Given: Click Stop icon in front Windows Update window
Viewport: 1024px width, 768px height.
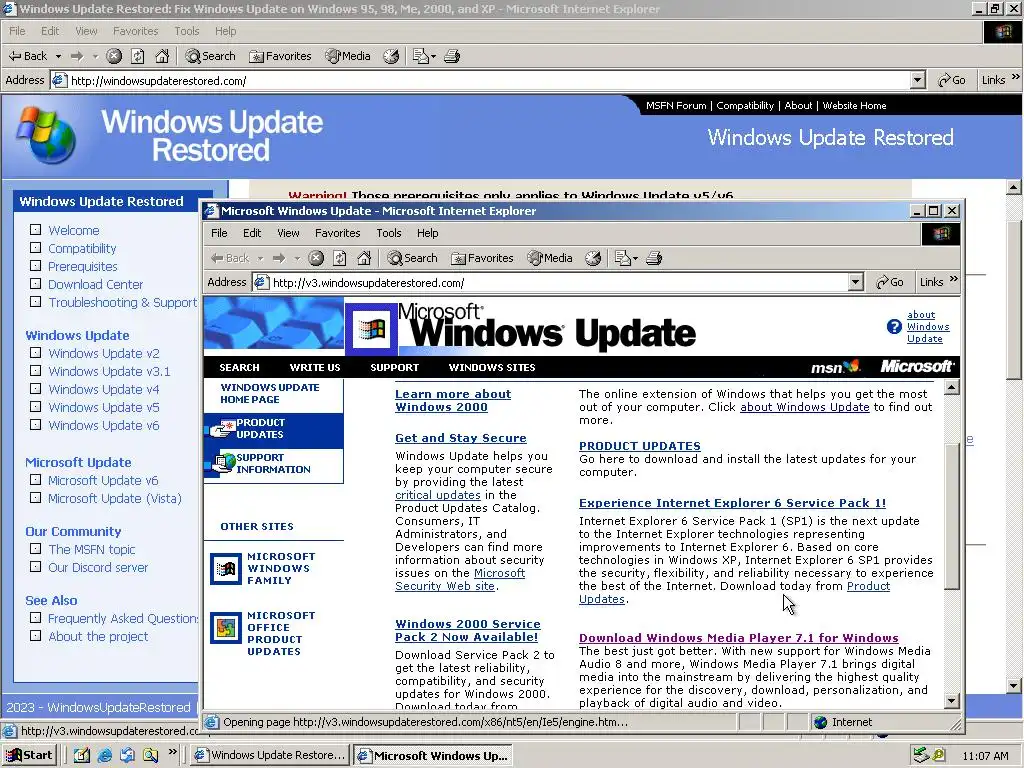Looking at the screenshot, I should point(316,258).
